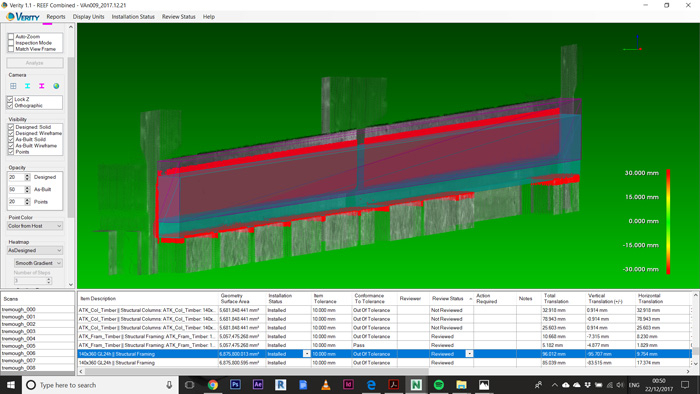
Task: Switch to Navisworks in the taskbar
Action: pyautogui.click(x=416, y=385)
